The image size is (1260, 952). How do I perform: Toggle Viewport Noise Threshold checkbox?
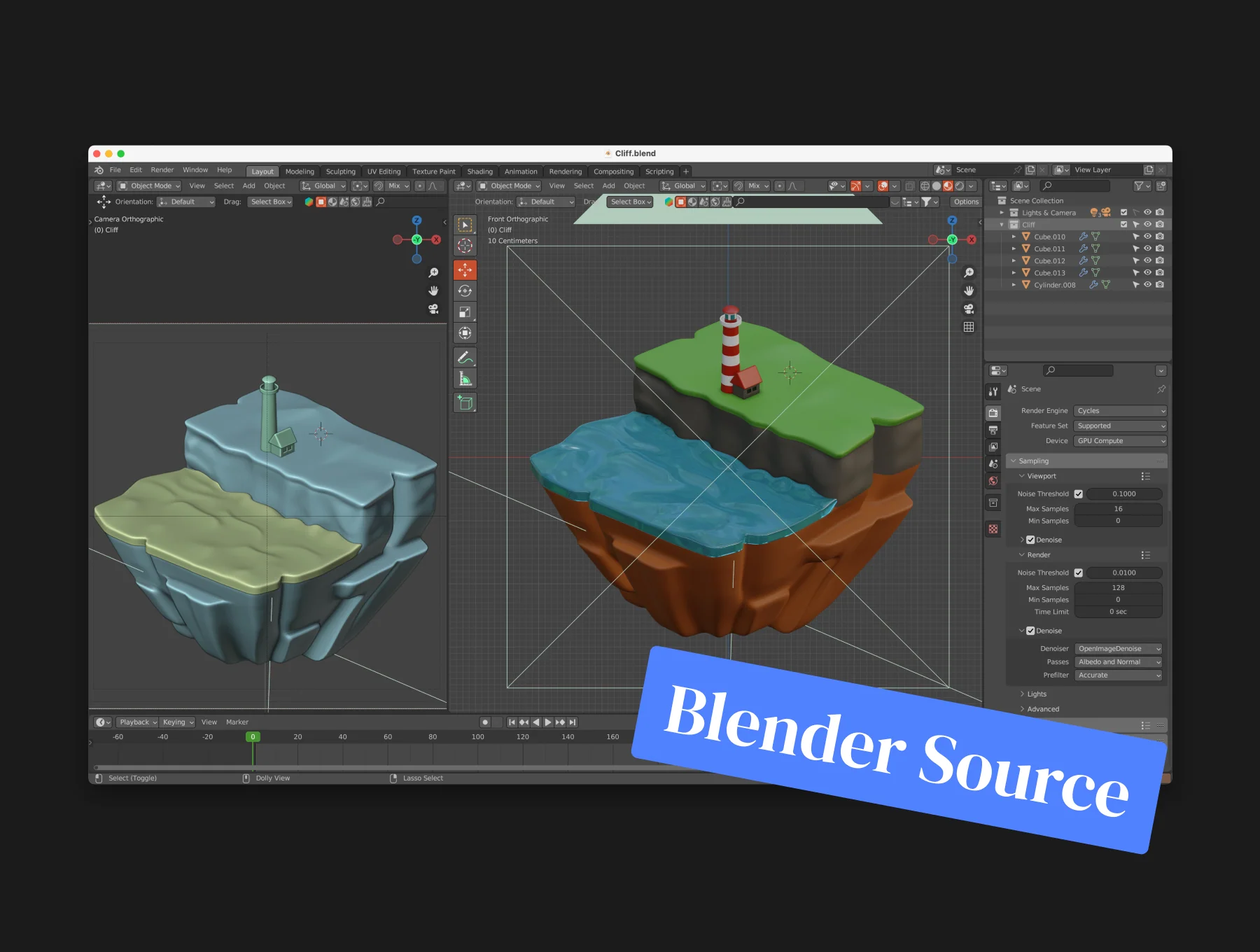click(x=1078, y=494)
